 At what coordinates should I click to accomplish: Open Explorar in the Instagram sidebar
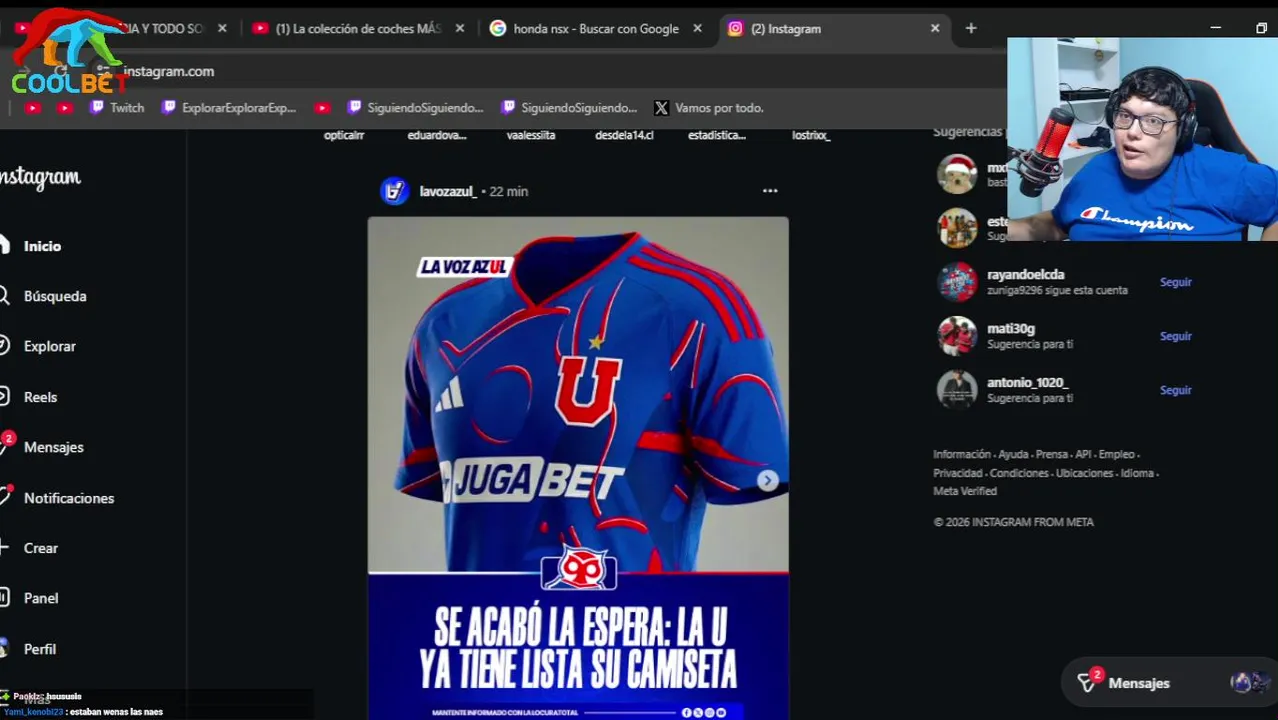coord(49,346)
